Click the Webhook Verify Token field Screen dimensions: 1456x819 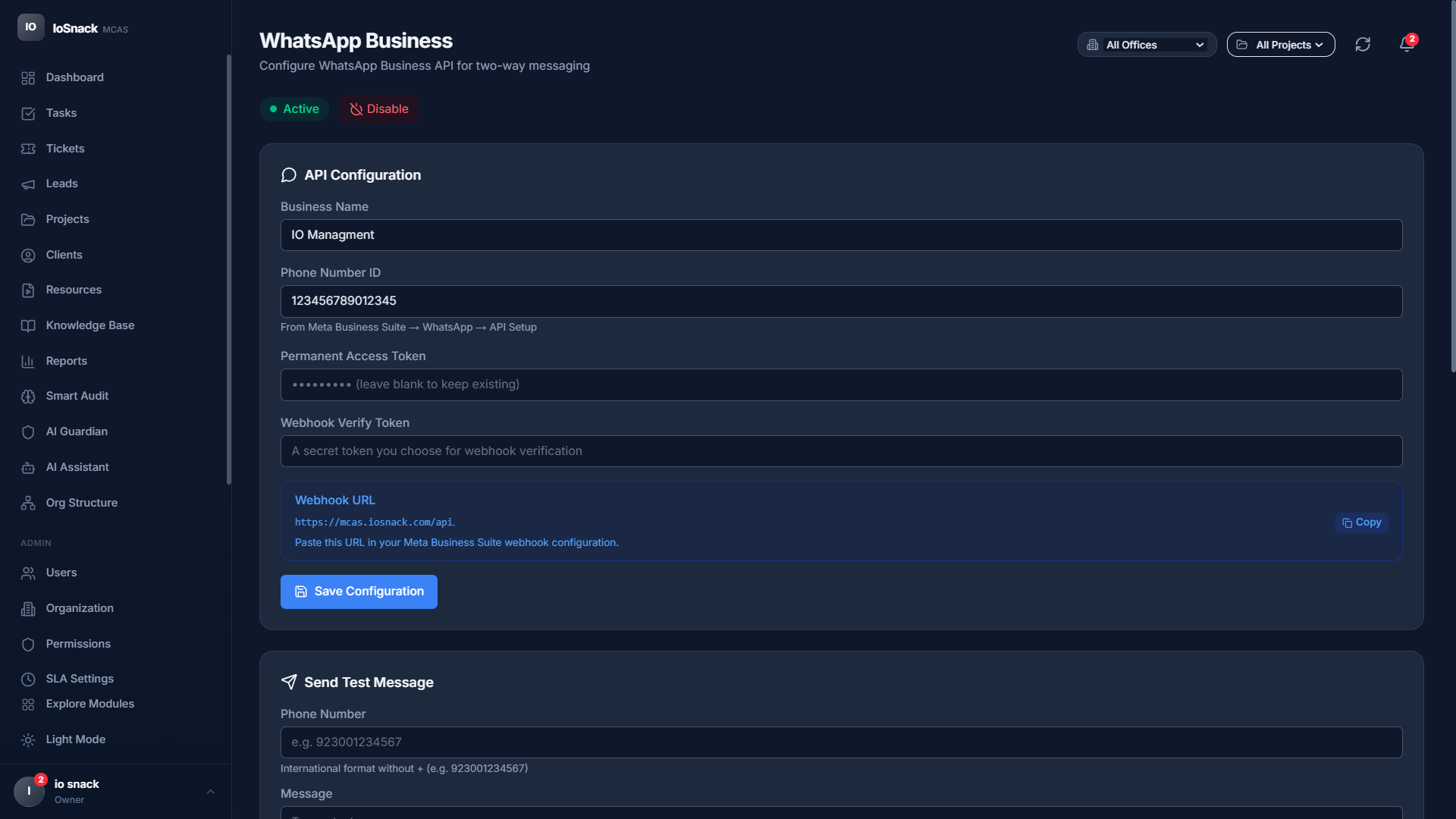(x=841, y=451)
